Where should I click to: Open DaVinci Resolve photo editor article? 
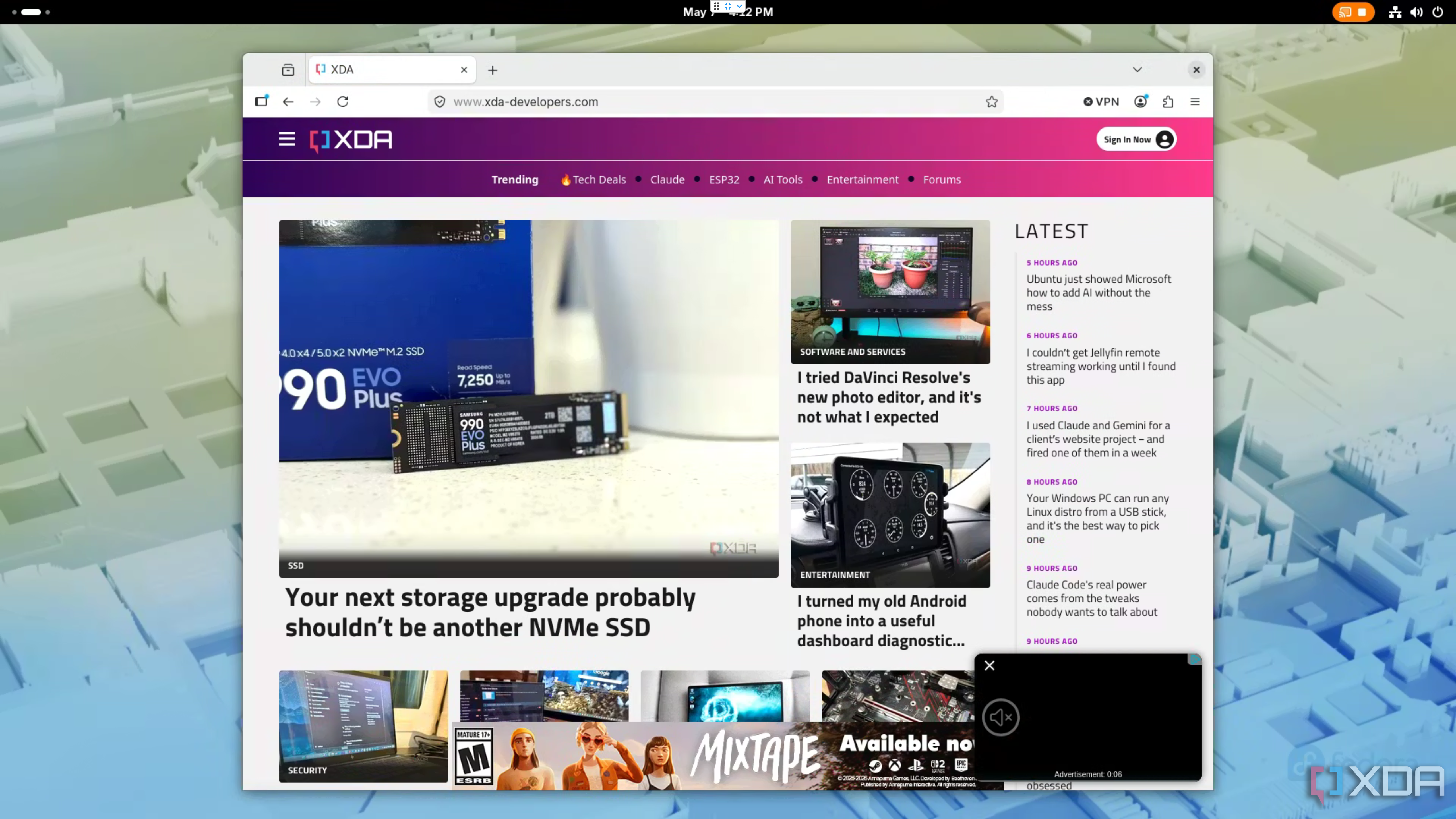(889, 397)
